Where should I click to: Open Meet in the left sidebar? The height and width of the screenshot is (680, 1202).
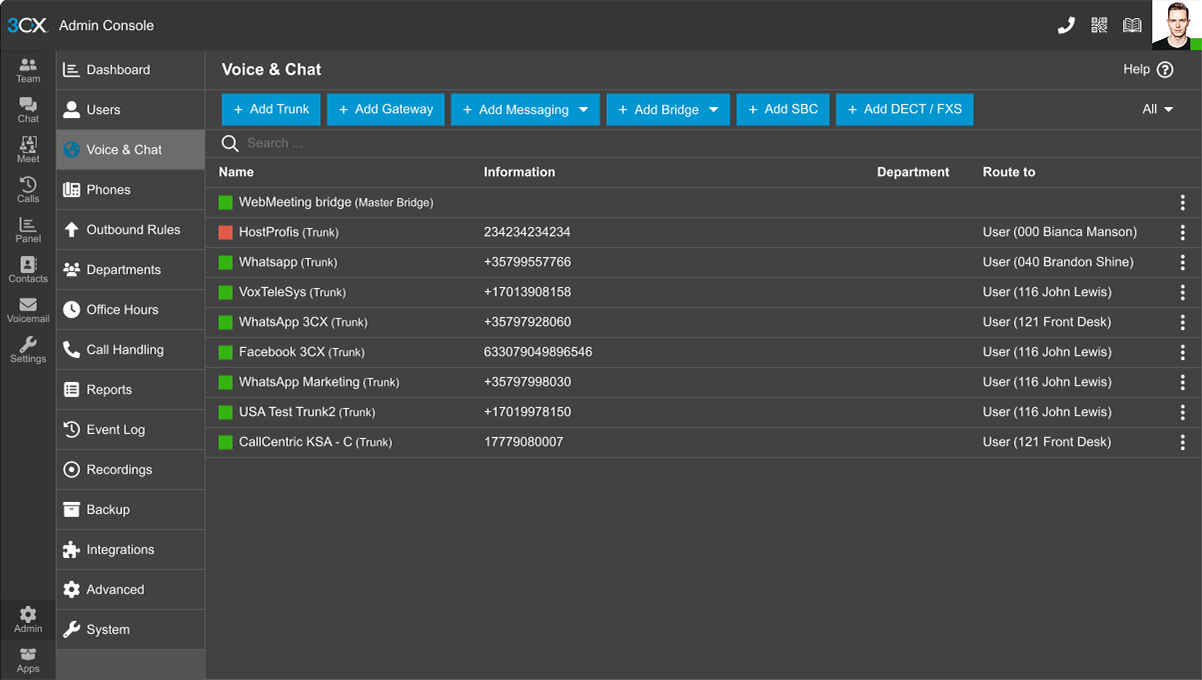28,150
